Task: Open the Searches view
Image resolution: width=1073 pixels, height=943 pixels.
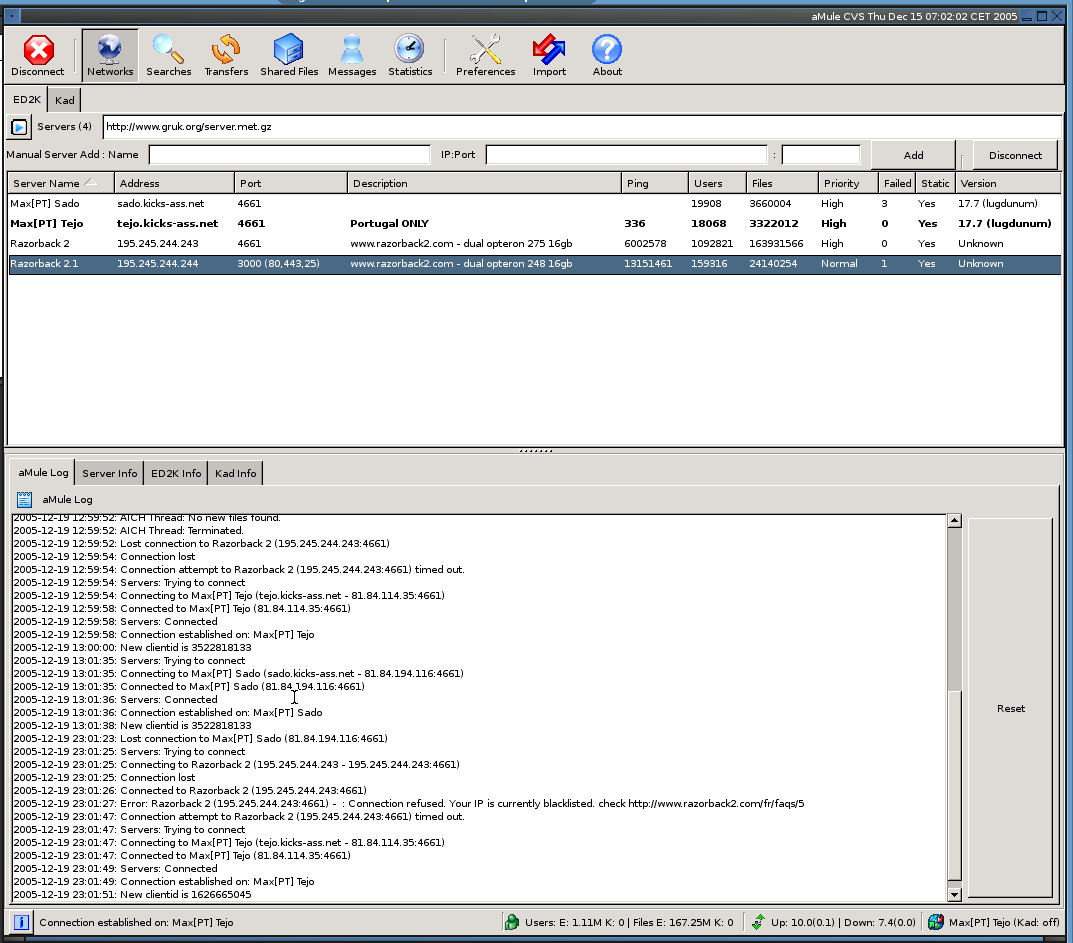Action: [168, 55]
